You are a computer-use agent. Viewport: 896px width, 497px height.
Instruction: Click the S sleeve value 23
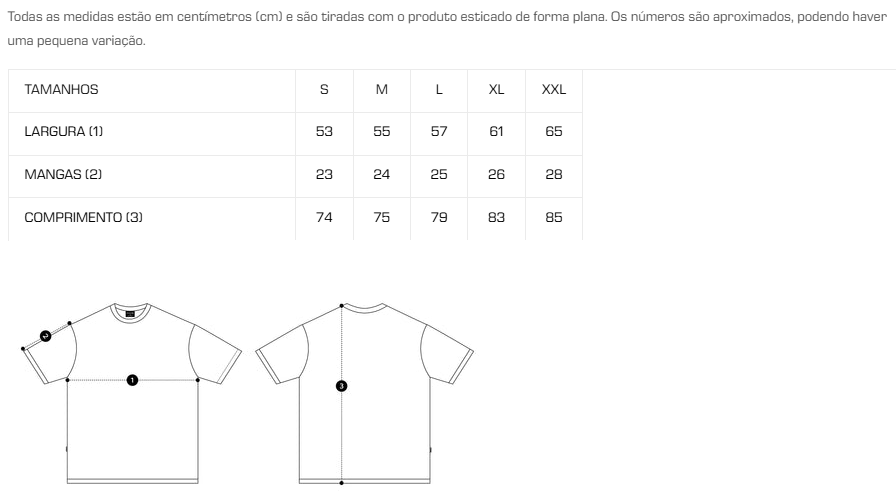click(324, 174)
